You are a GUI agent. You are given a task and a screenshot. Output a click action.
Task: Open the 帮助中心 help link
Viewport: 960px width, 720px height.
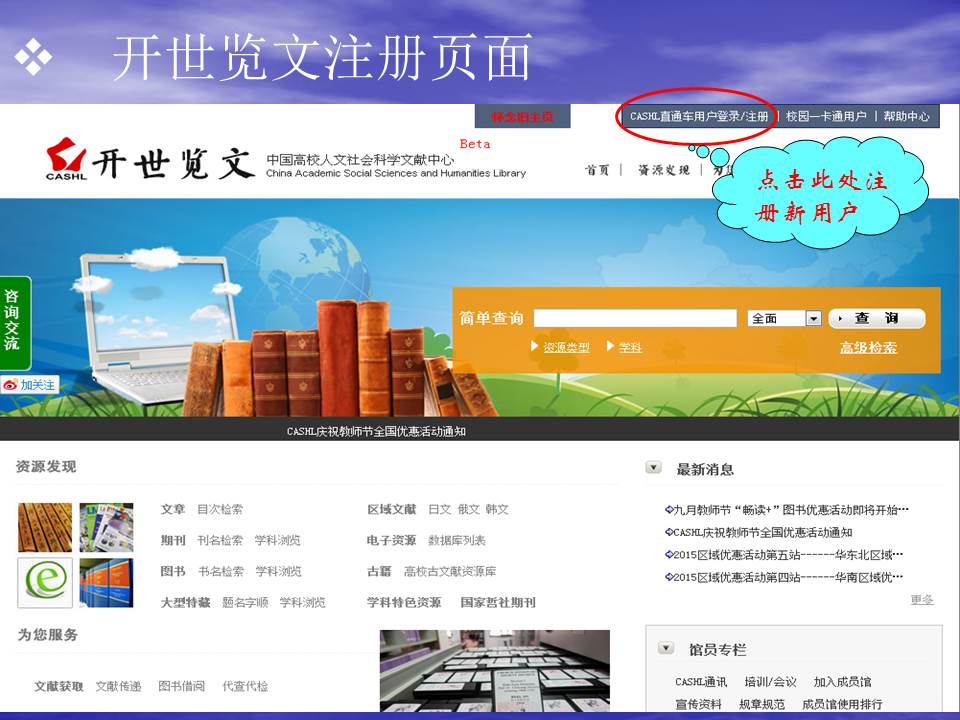tap(906, 116)
